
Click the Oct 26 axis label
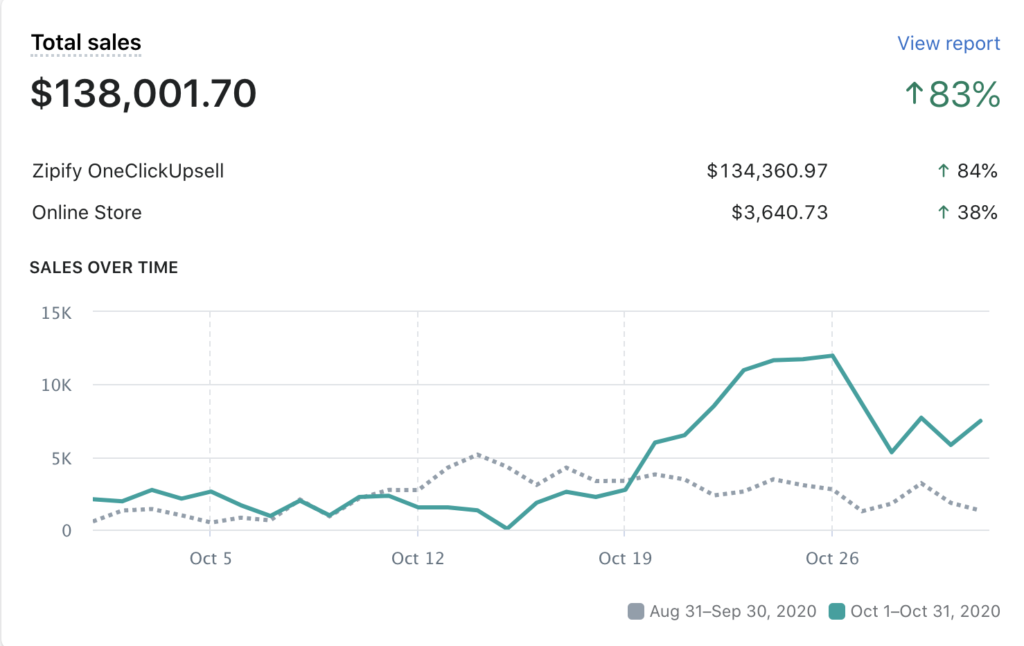pyautogui.click(x=832, y=558)
